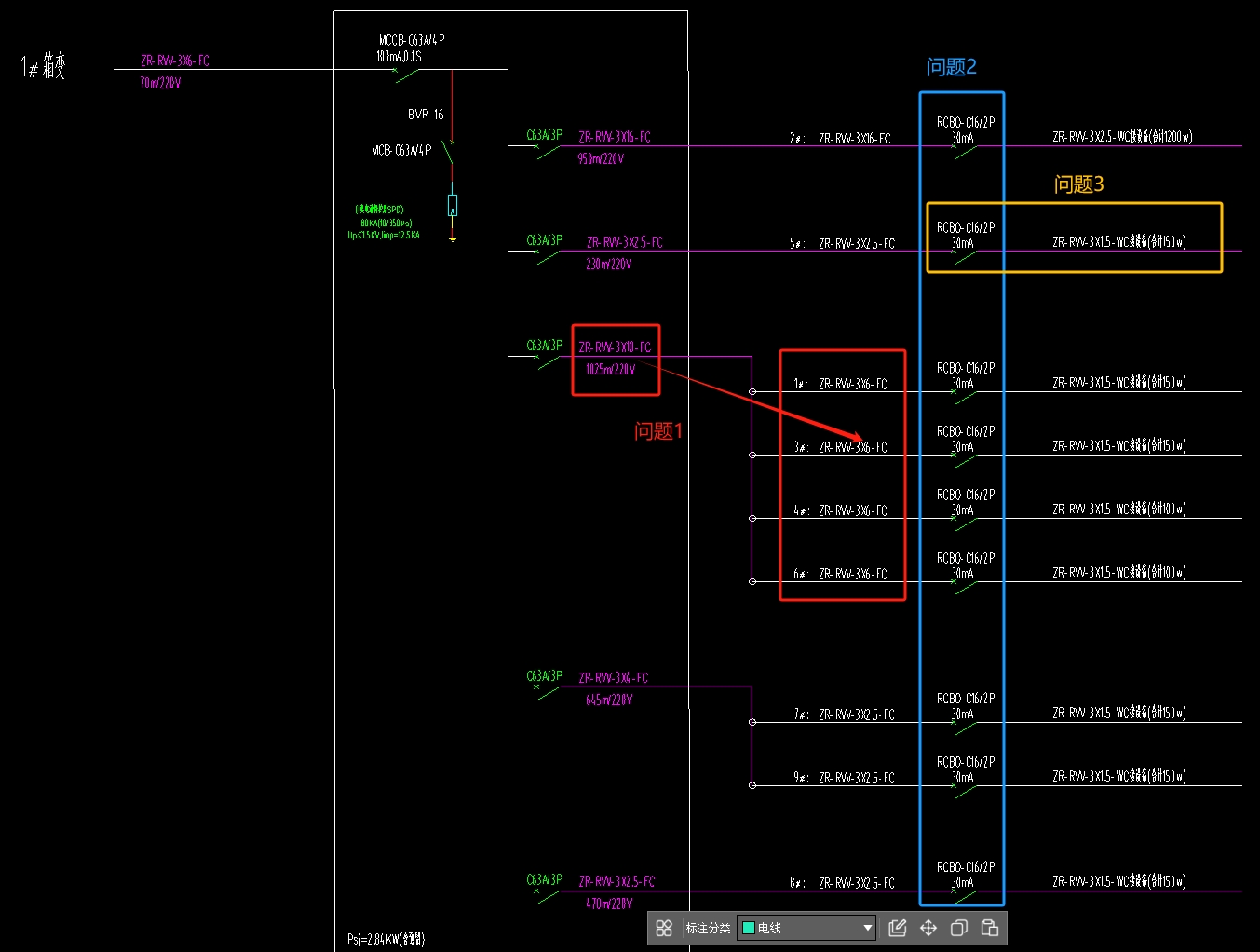Select the '645m/220V' text
Image resolution: width=1260 pixels, height=952 pixels.
click(609, 700)
